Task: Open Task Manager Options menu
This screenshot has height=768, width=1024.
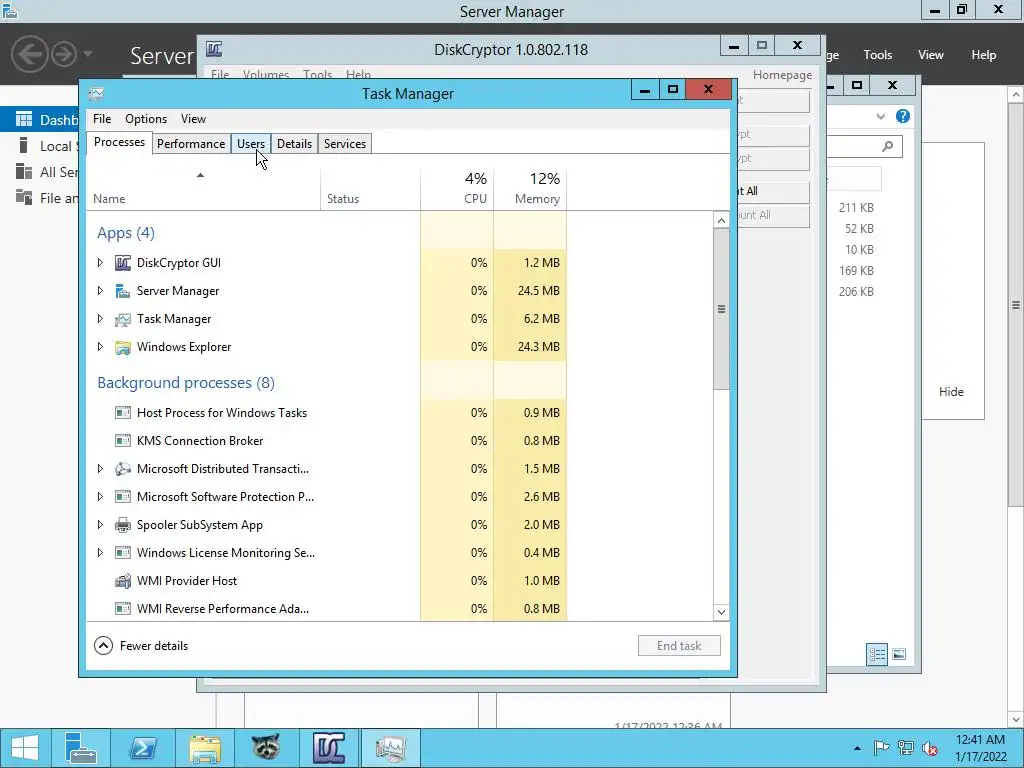Action: click(146, 119)
